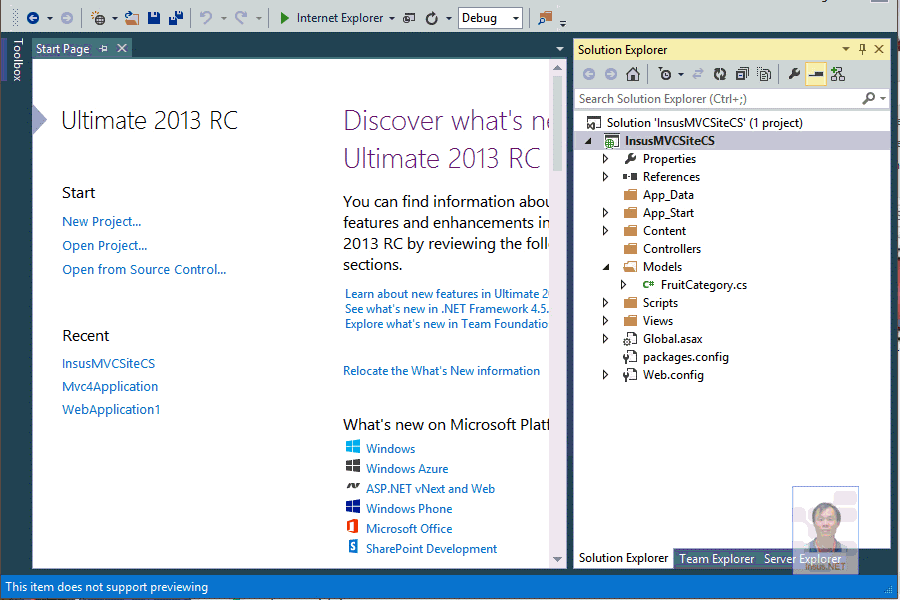Toggle Show All Files in Solution Explorer
The width and height of the screenshot is (900, 600).
click(x=764, y=74)
